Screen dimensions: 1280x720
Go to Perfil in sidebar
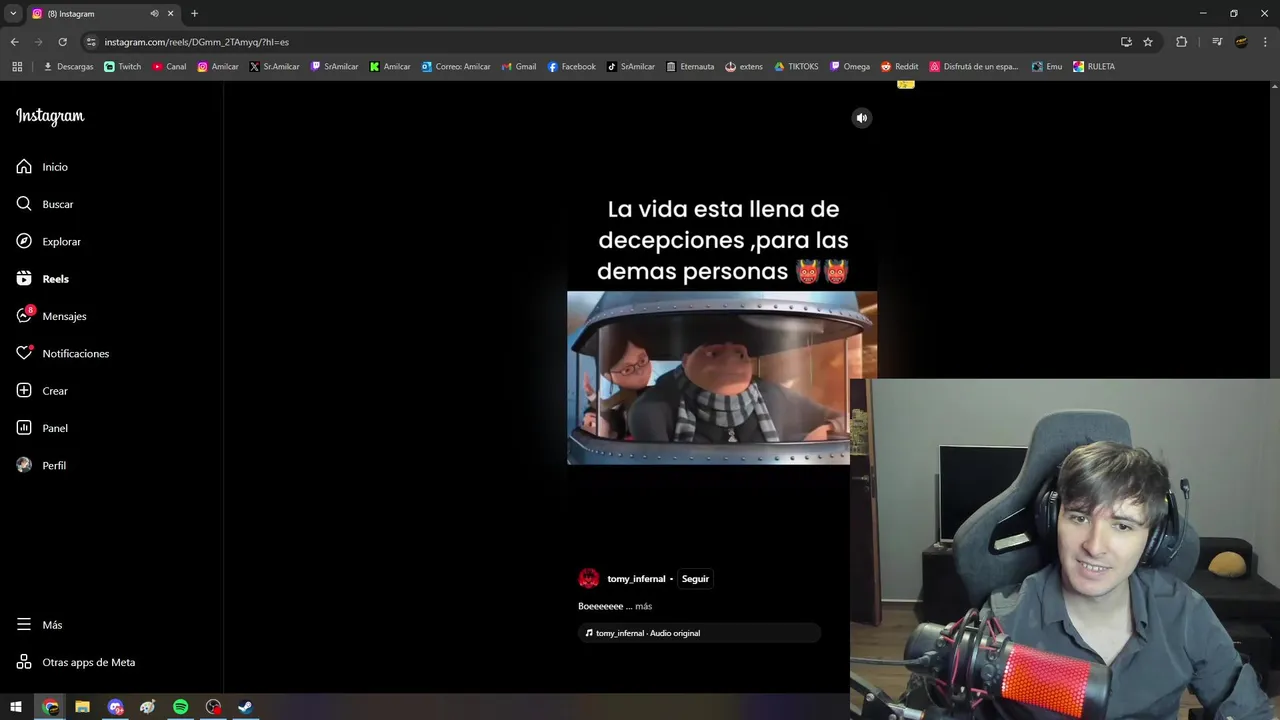[41, 465]
